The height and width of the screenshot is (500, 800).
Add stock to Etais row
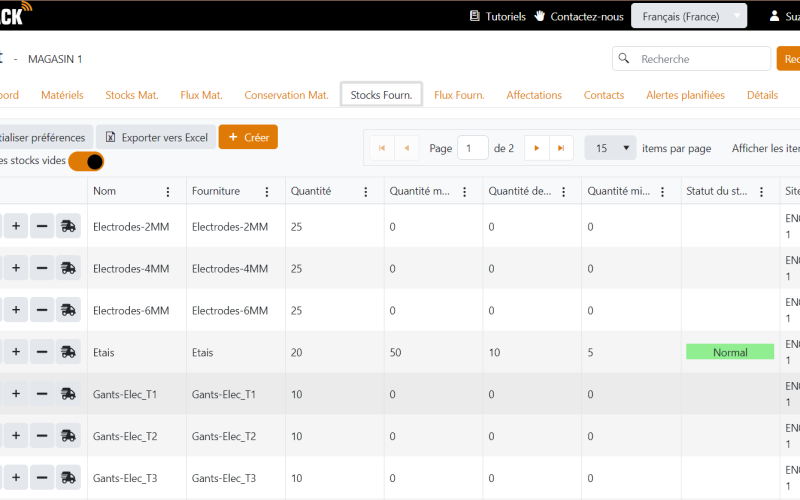pyautogui.click(x=16, y=352)
